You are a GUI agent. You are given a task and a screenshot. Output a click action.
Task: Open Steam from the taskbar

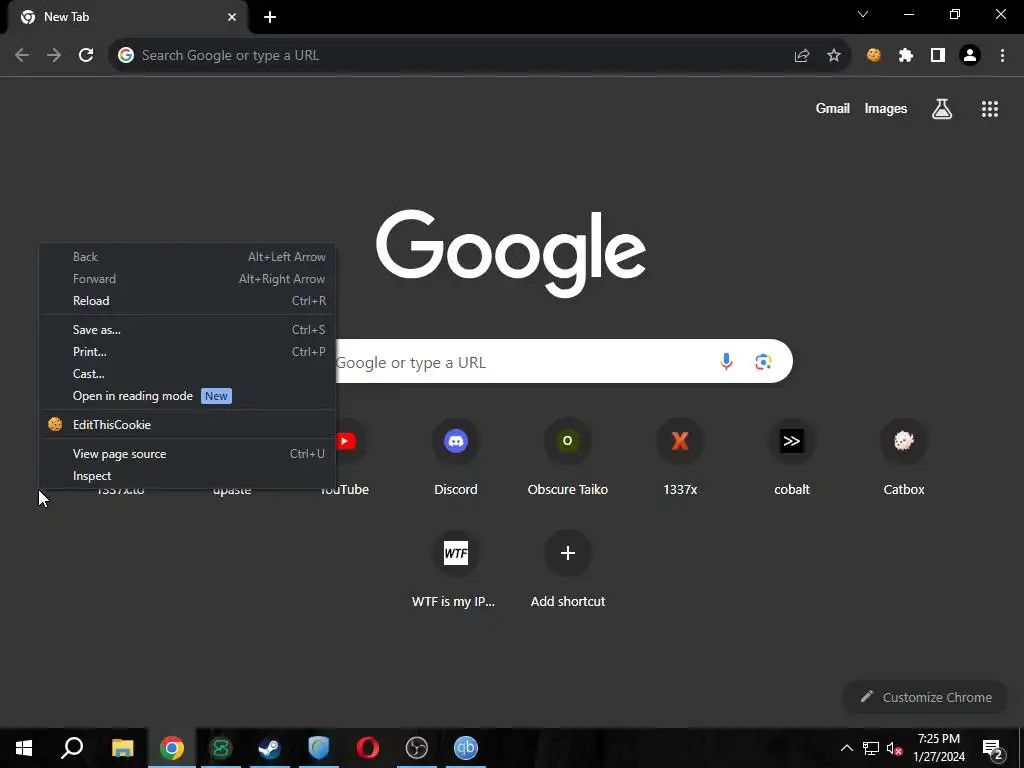coord(270,748)
